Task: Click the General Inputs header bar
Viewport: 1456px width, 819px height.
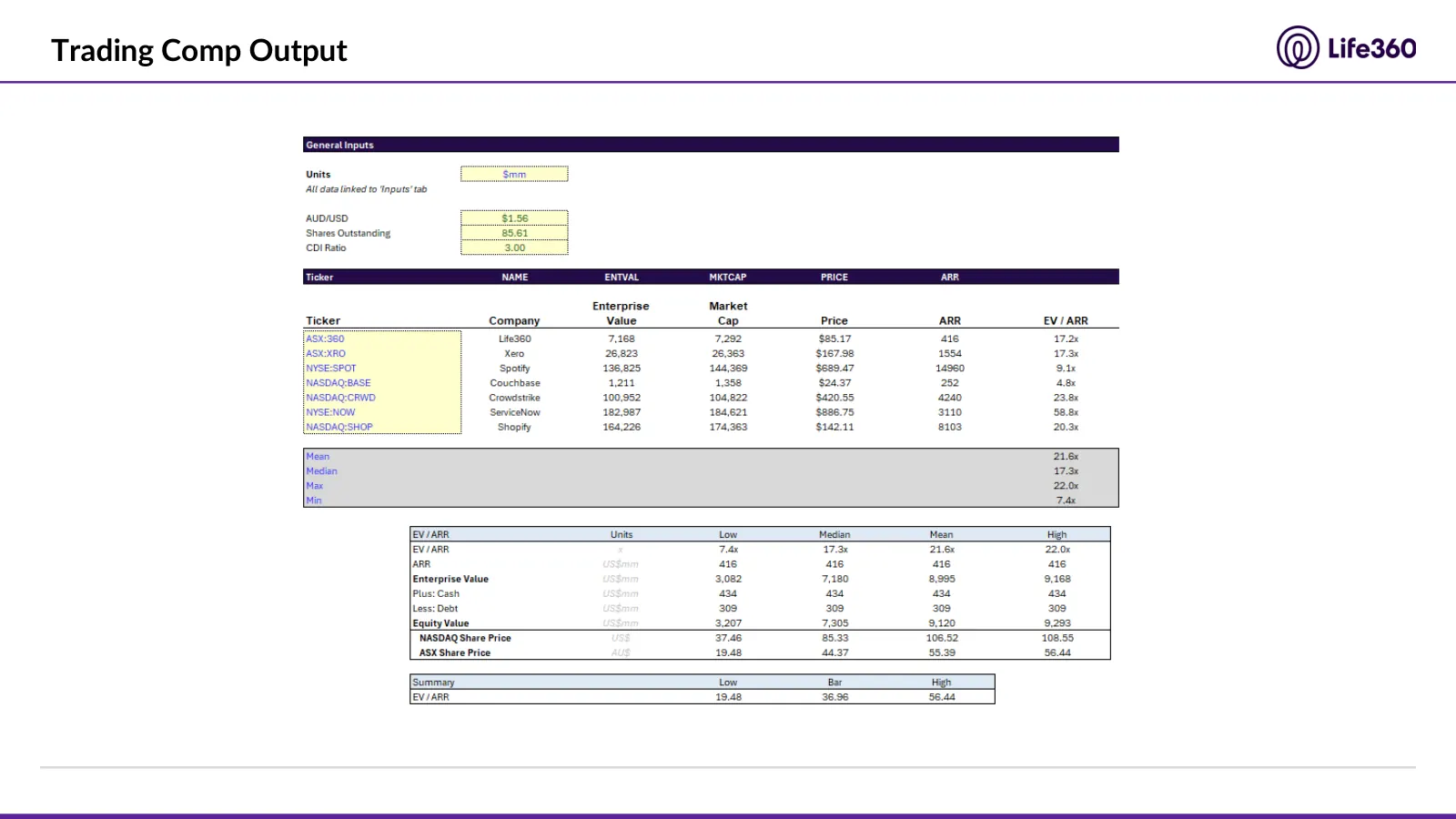Action: coord(711,145)
